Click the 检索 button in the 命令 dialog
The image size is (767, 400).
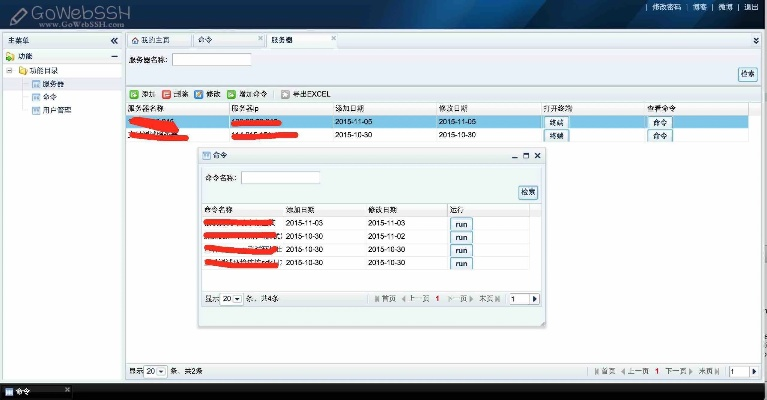click(x=528, y=192)
